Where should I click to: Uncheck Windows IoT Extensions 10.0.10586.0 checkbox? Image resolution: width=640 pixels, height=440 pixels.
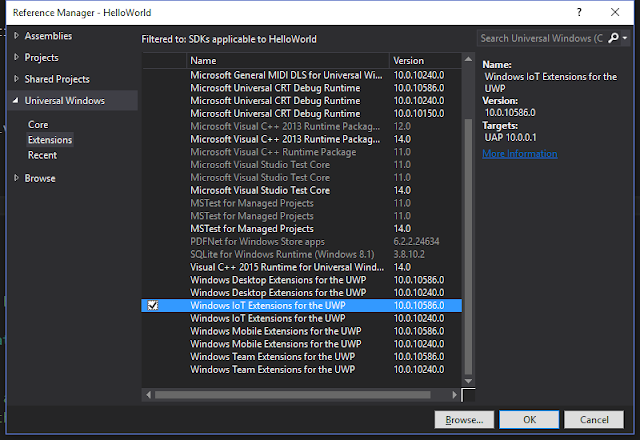(153, 305)
